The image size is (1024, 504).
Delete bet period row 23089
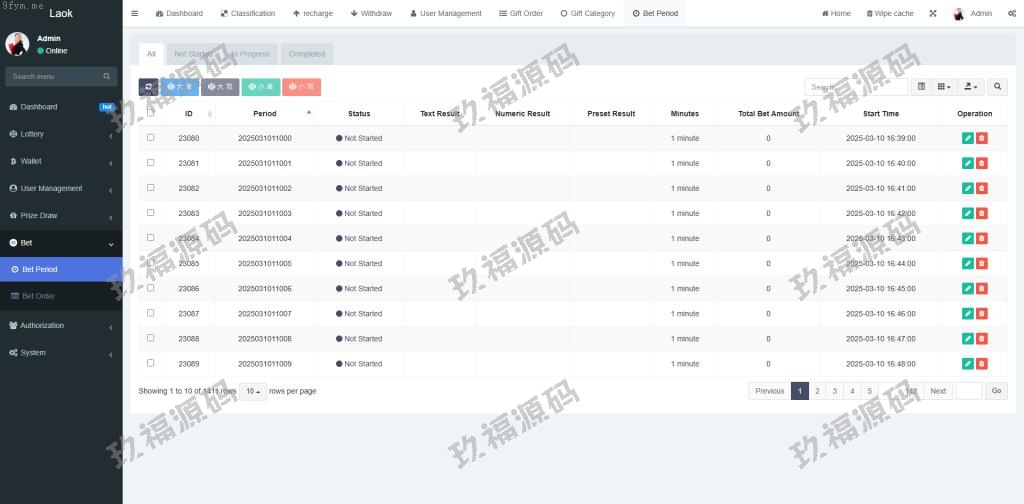982,364
